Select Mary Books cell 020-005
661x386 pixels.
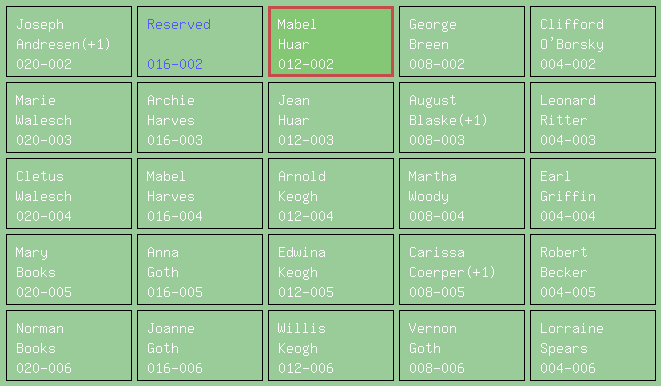[x=69, y=270]
